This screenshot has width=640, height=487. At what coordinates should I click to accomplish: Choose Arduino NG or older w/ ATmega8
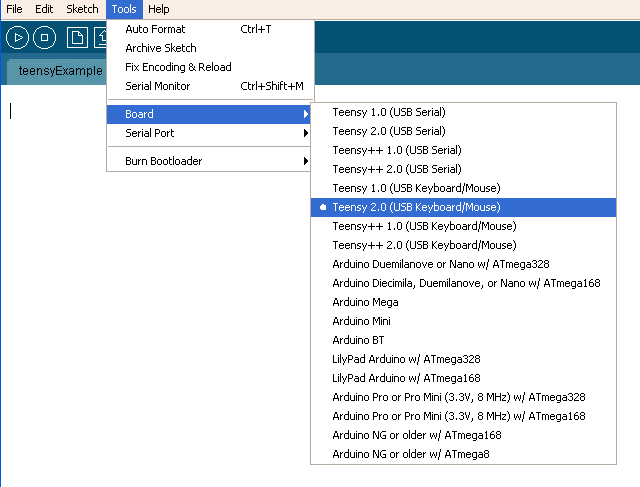coord(463,454)
